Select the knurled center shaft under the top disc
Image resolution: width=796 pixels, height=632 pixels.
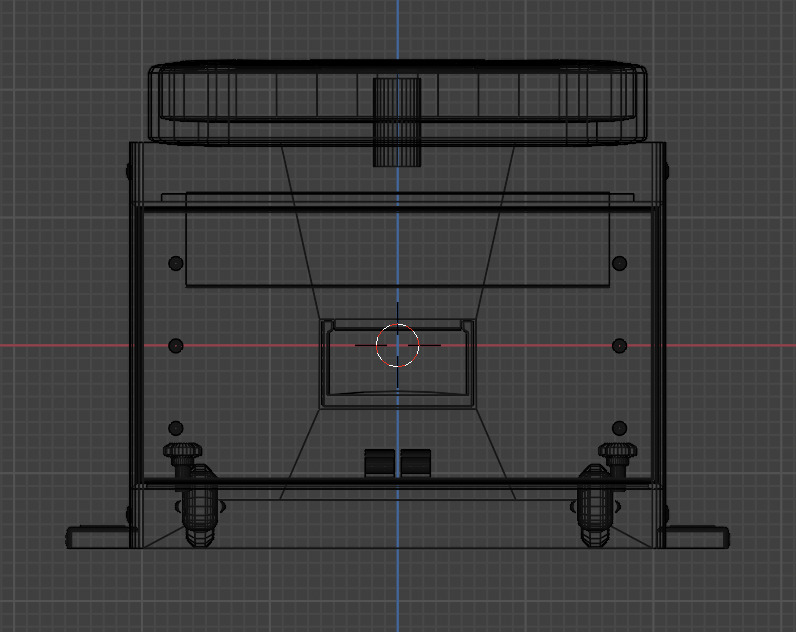[x=397, y=122]
